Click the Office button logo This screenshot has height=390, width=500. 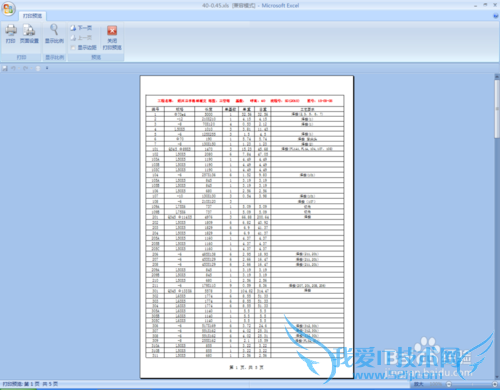8,9
